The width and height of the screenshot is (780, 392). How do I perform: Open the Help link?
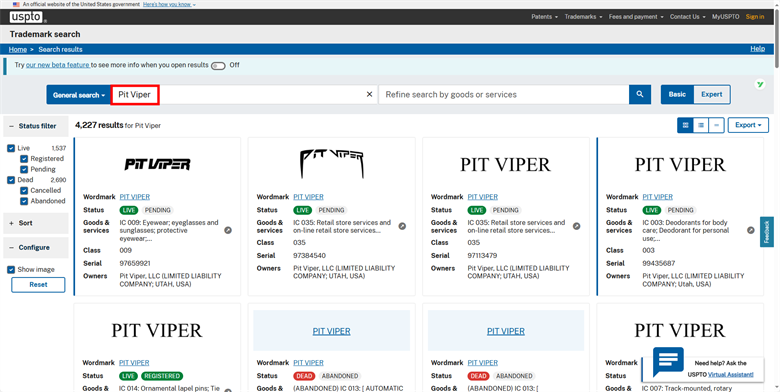pyautogui.click(x=758, y=49)
